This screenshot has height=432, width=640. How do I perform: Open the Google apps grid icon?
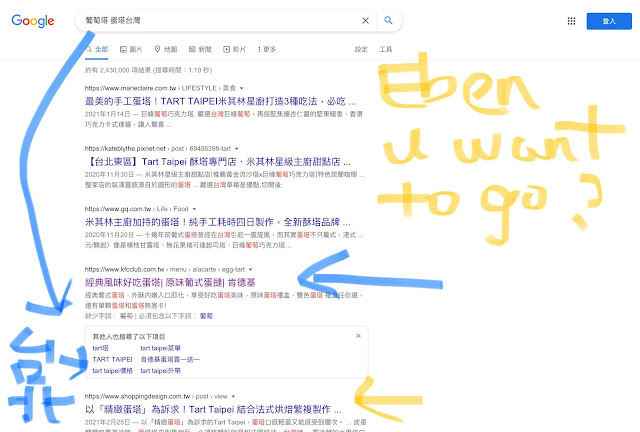571,21
